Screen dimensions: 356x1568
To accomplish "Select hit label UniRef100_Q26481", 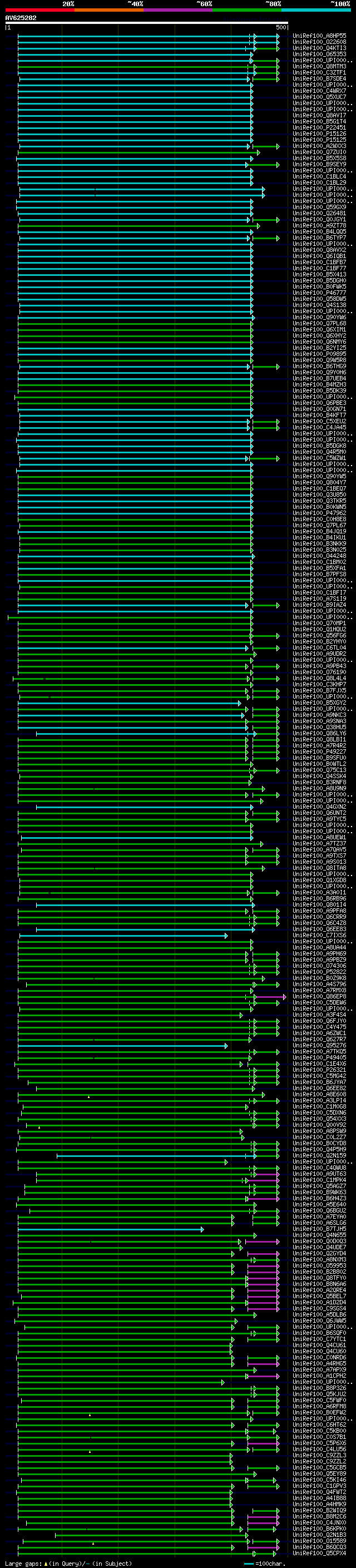I will tap(319, 213).
